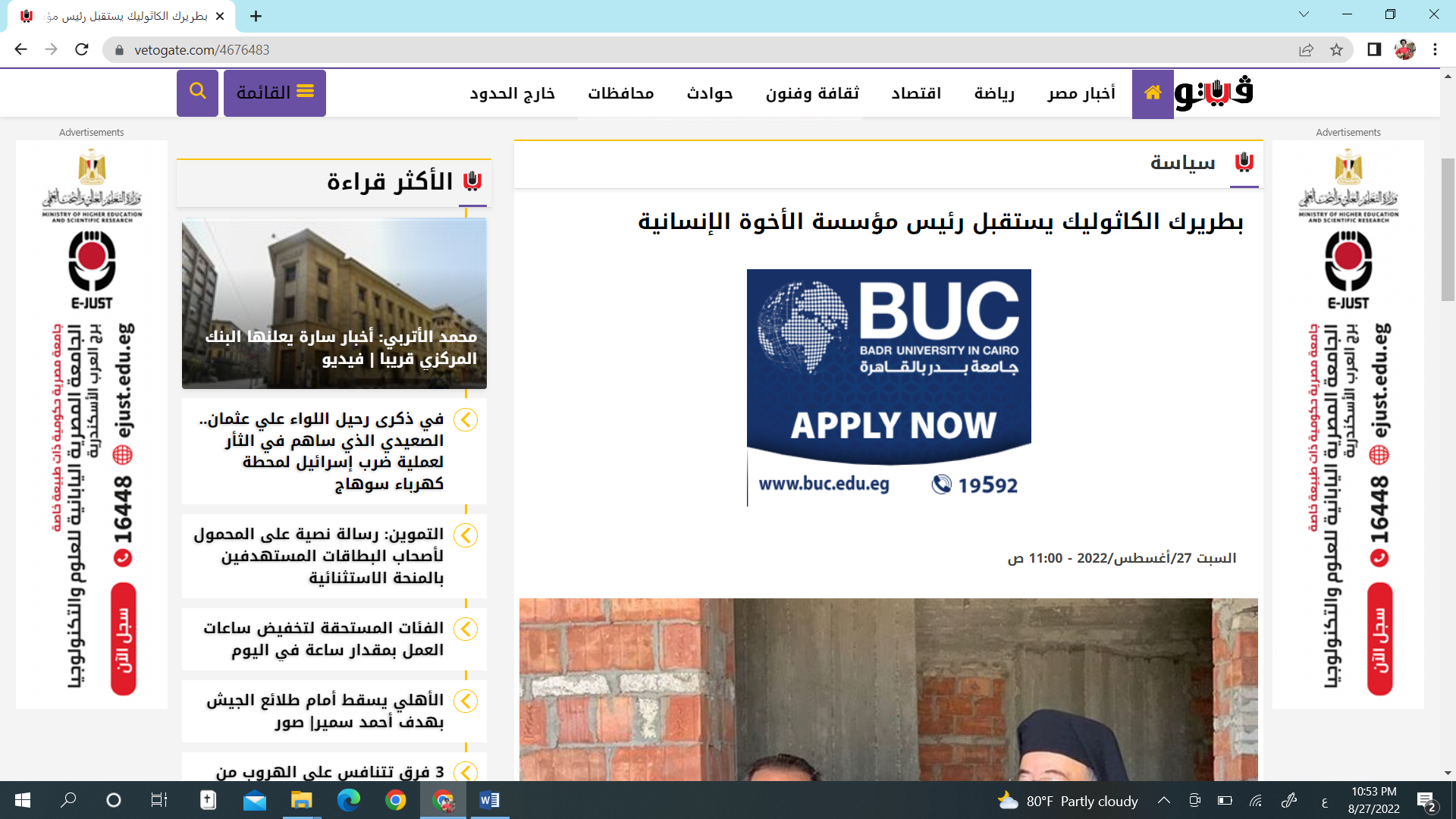Click the browser back arrow
1456x819 pixels.
click(x=20, y=50)
